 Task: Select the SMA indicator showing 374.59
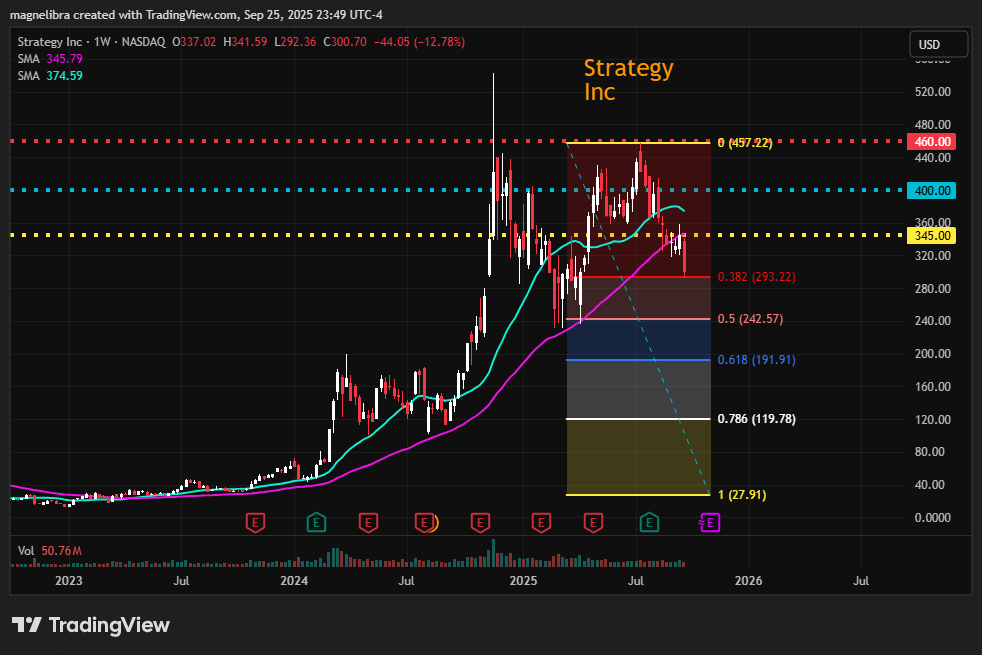(50, 76)
